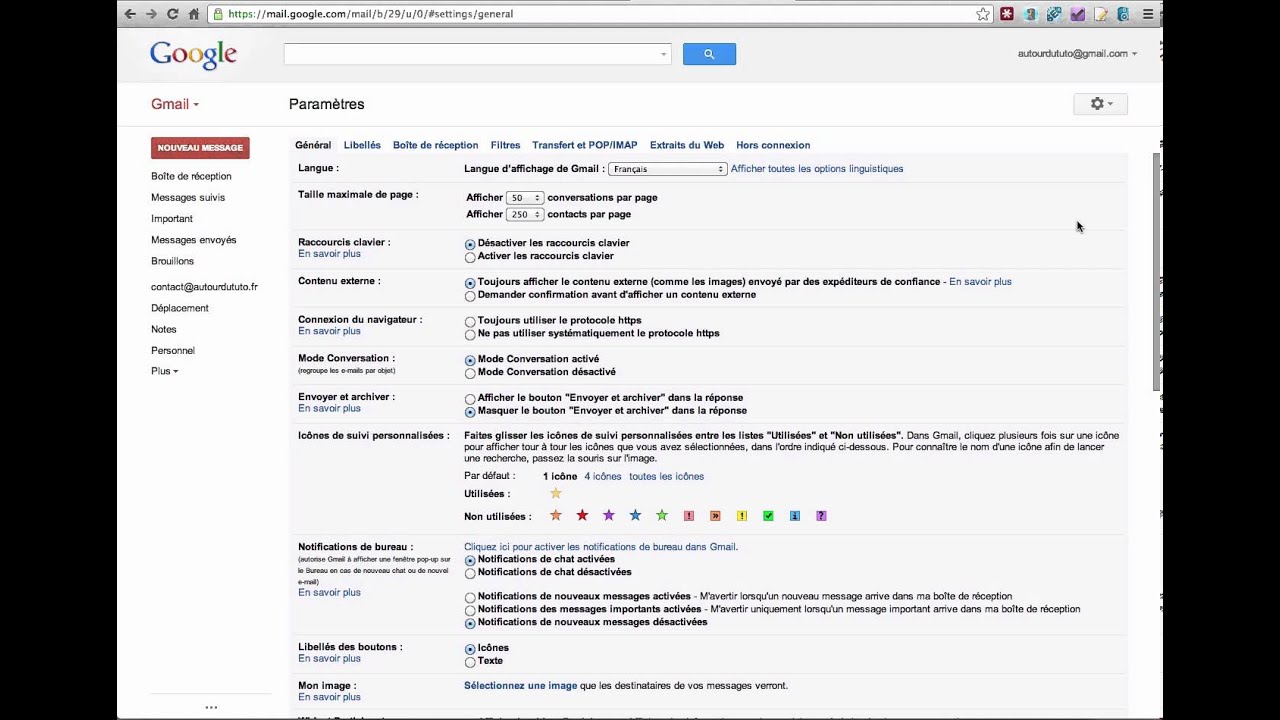The image size is (1280, 720).
Task: Expand the Gmail menu dropdown
Action: click(175, 104)
